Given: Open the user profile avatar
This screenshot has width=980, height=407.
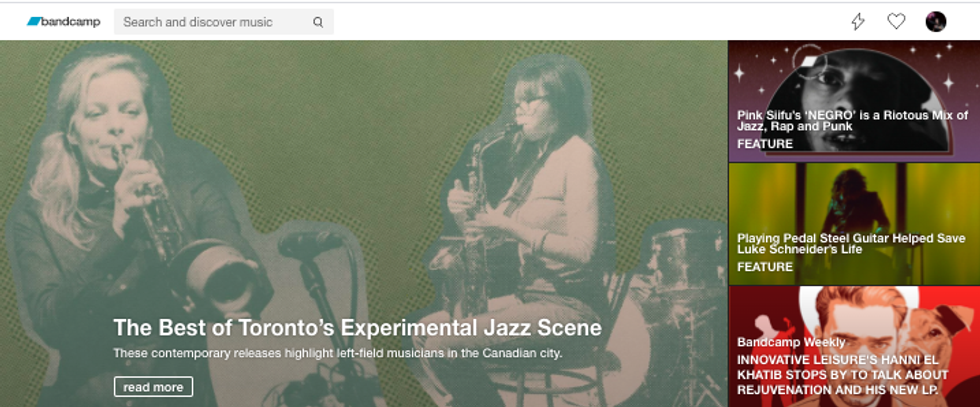Looking at the screenshot, I should click(936, 22).
